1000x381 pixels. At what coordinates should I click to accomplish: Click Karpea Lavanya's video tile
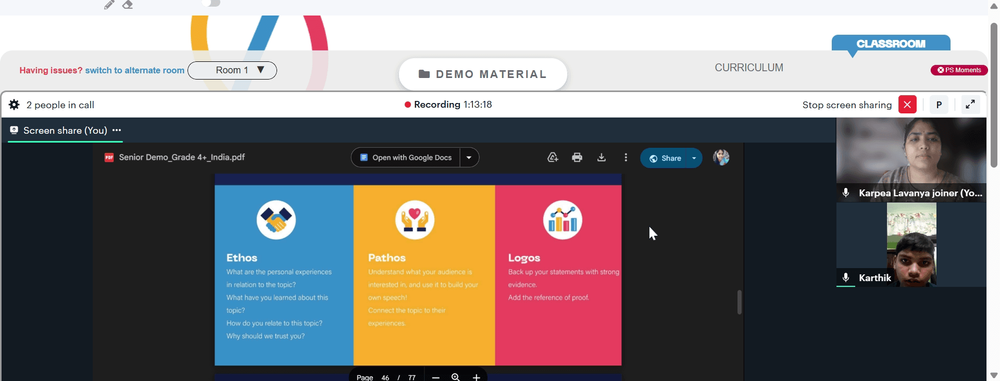911,160
